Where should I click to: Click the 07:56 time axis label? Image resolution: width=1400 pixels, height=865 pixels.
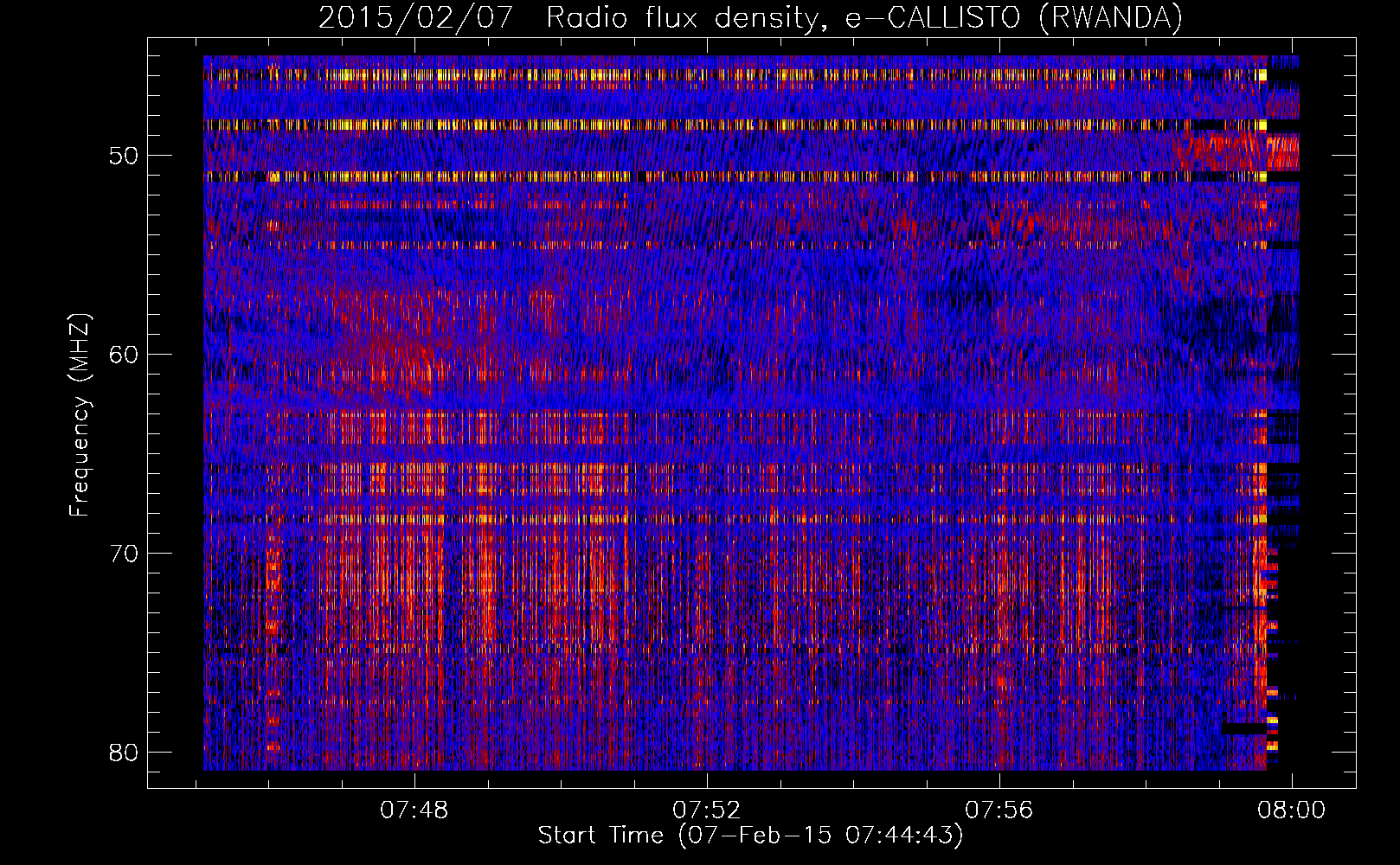(x=999, y=810)
